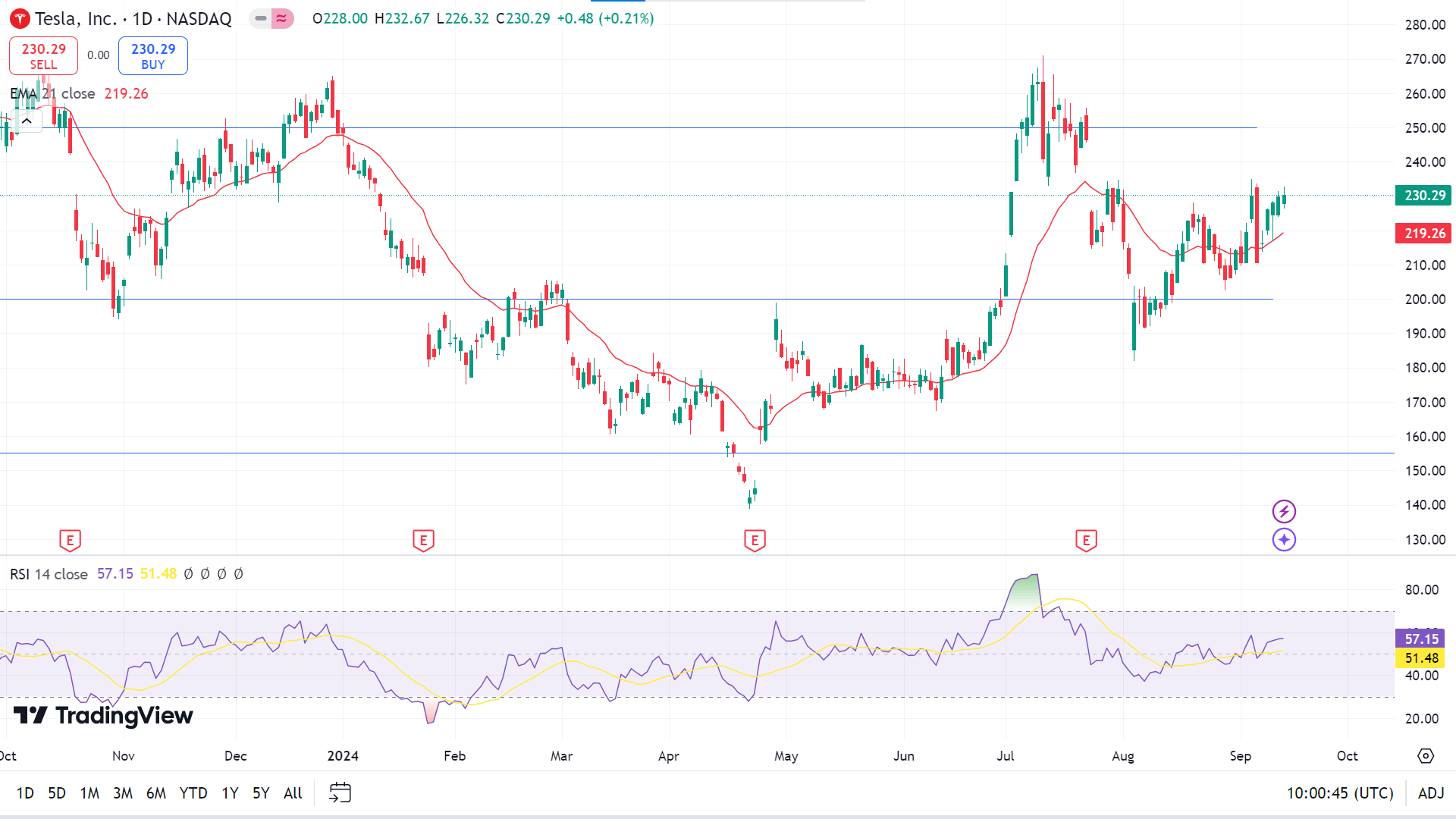Click the Tesla, Inc. symbol title
1456x819 pixels.
76,19
